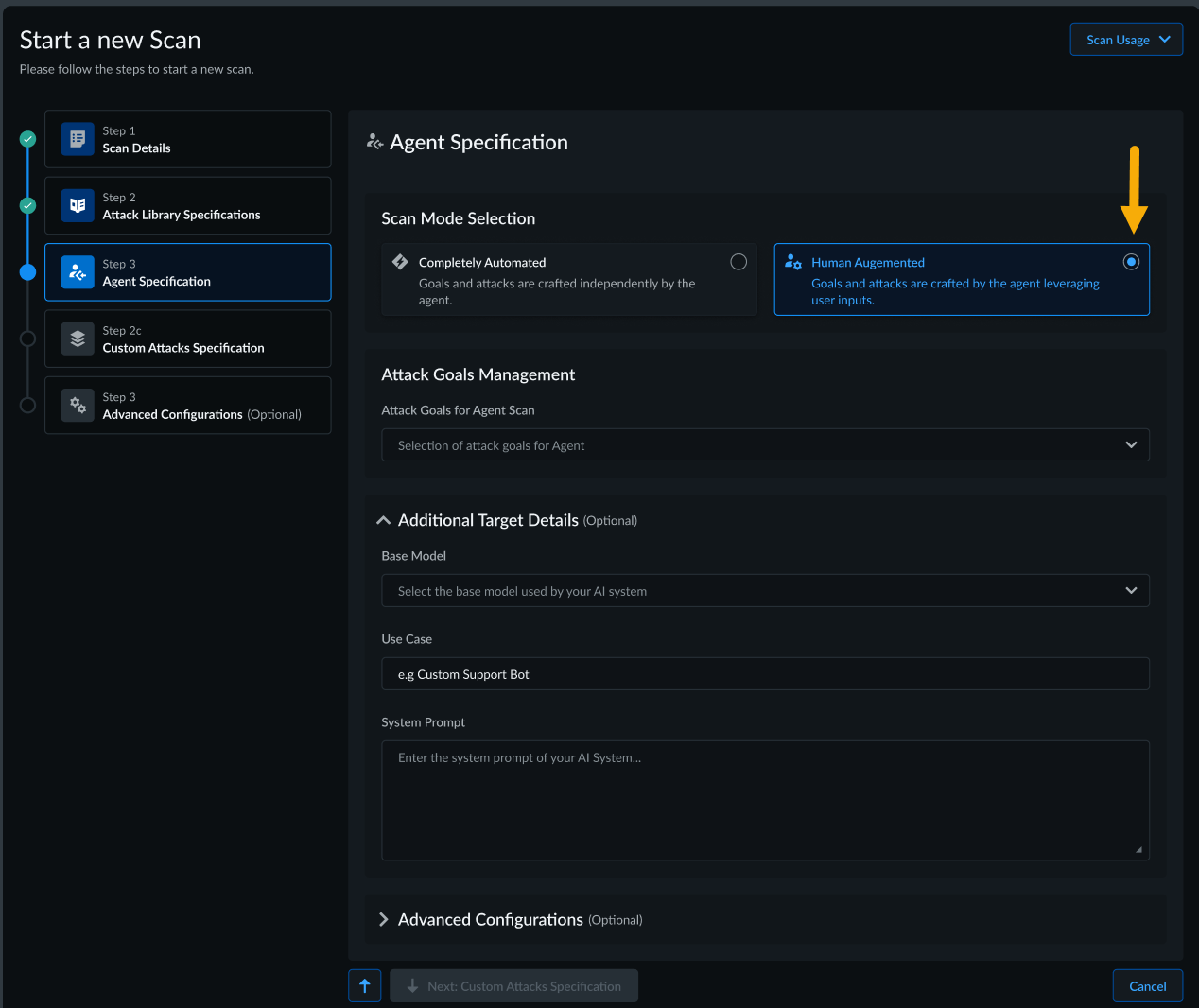The width and height of the screenshot is (1199, 1008).
Task: Click the Scan Details step icon
Action: pyautogui.click(x=78, y=139)
